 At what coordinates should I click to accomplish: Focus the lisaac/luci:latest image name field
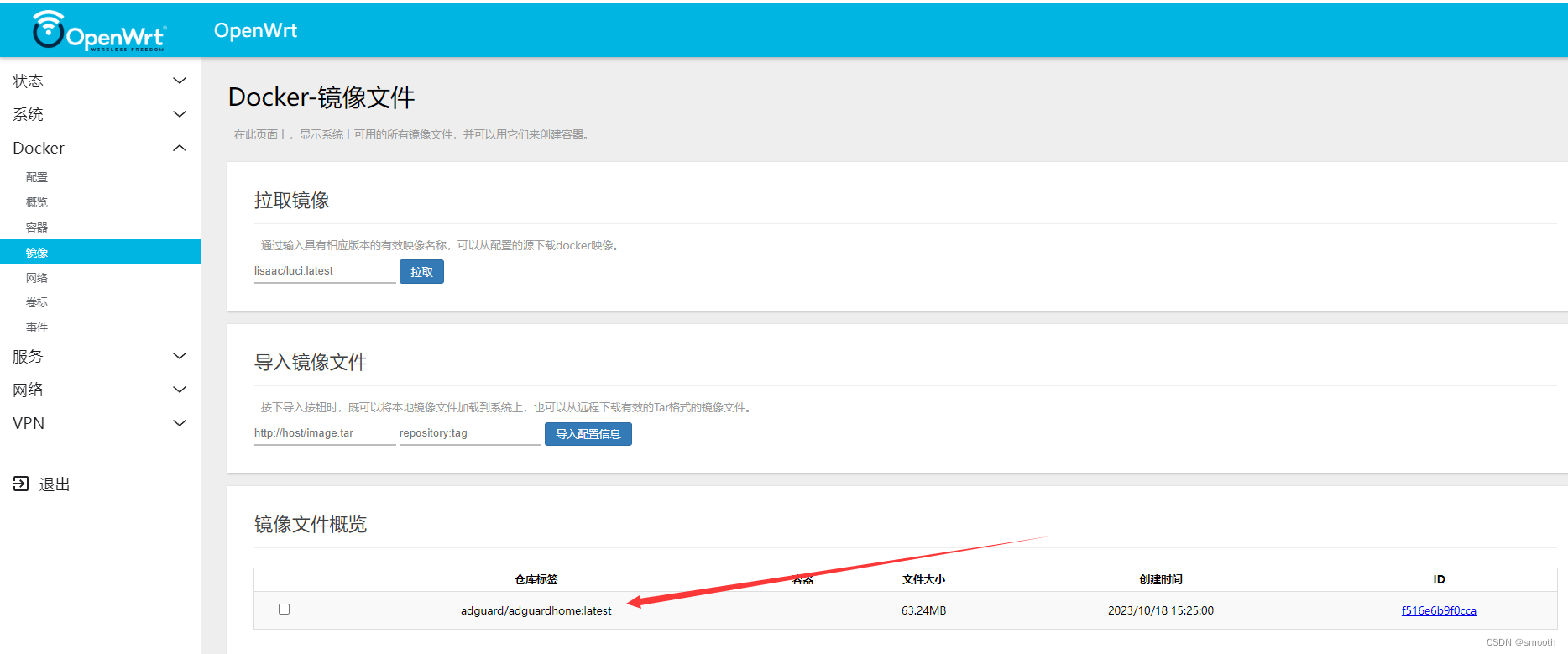coord(325,271)
